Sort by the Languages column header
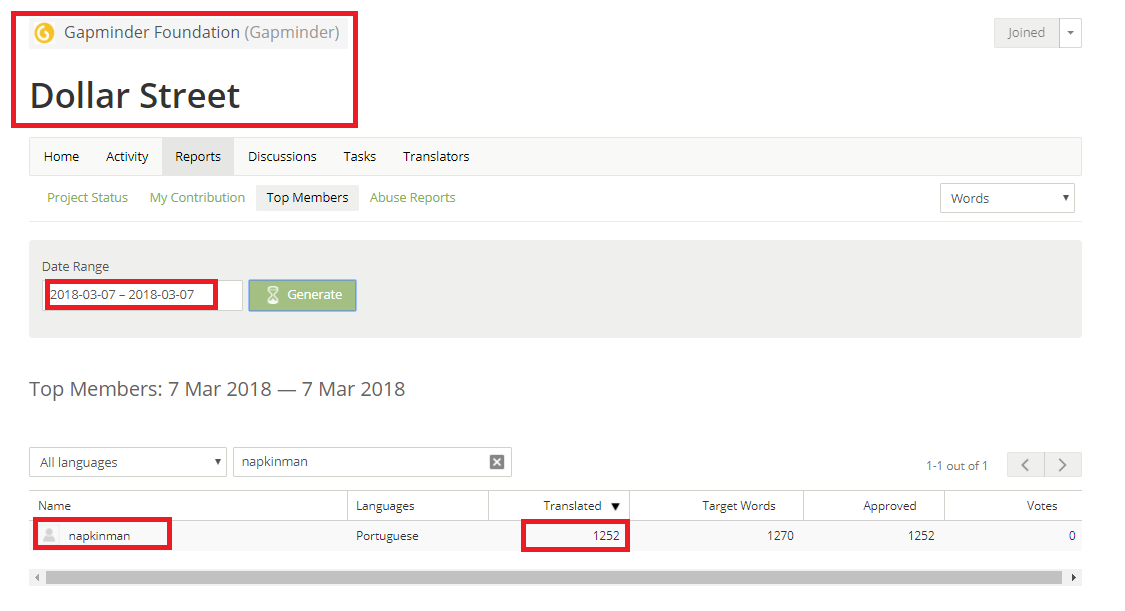The image size is (1125, 611). click(x=418, y=506)
